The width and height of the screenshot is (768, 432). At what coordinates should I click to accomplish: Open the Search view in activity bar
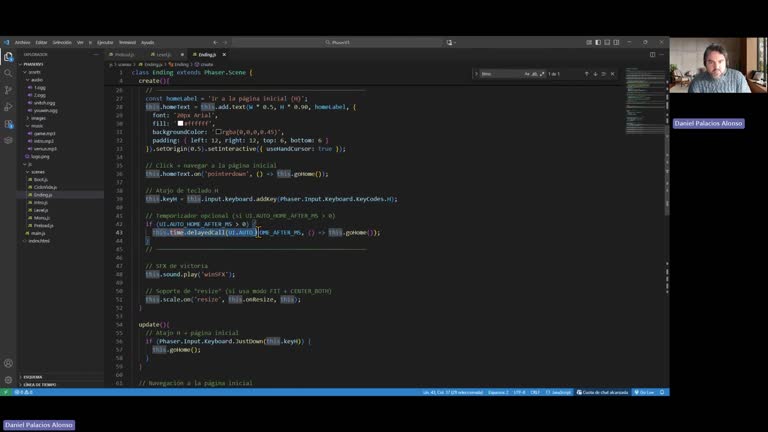(8, 73)
